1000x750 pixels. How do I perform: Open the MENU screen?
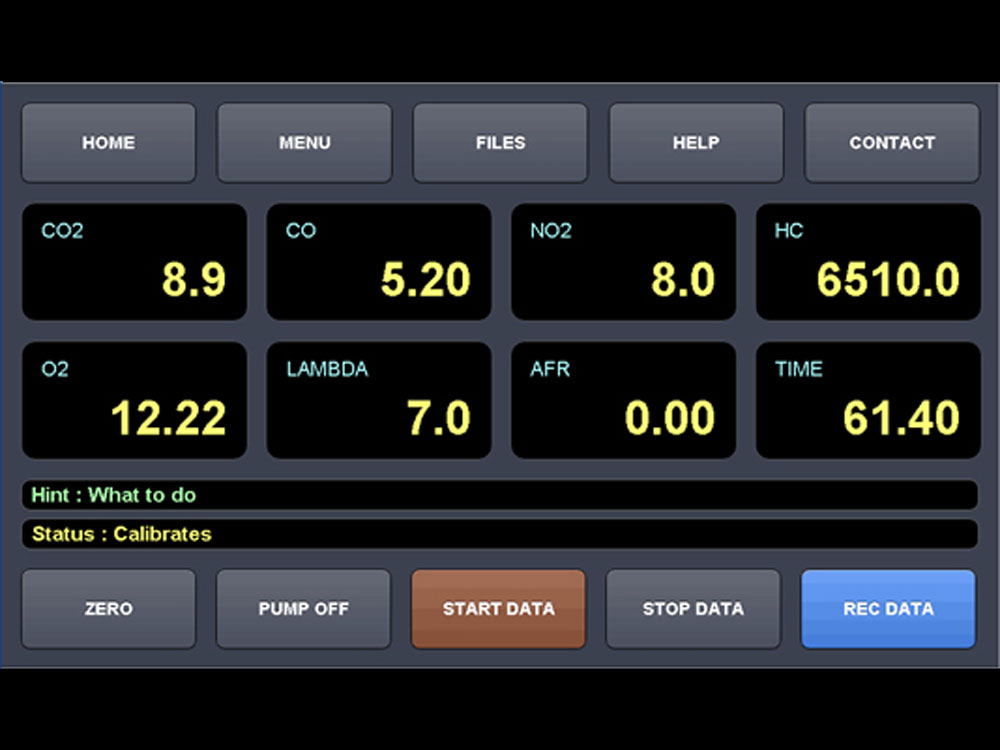point(304,143)
